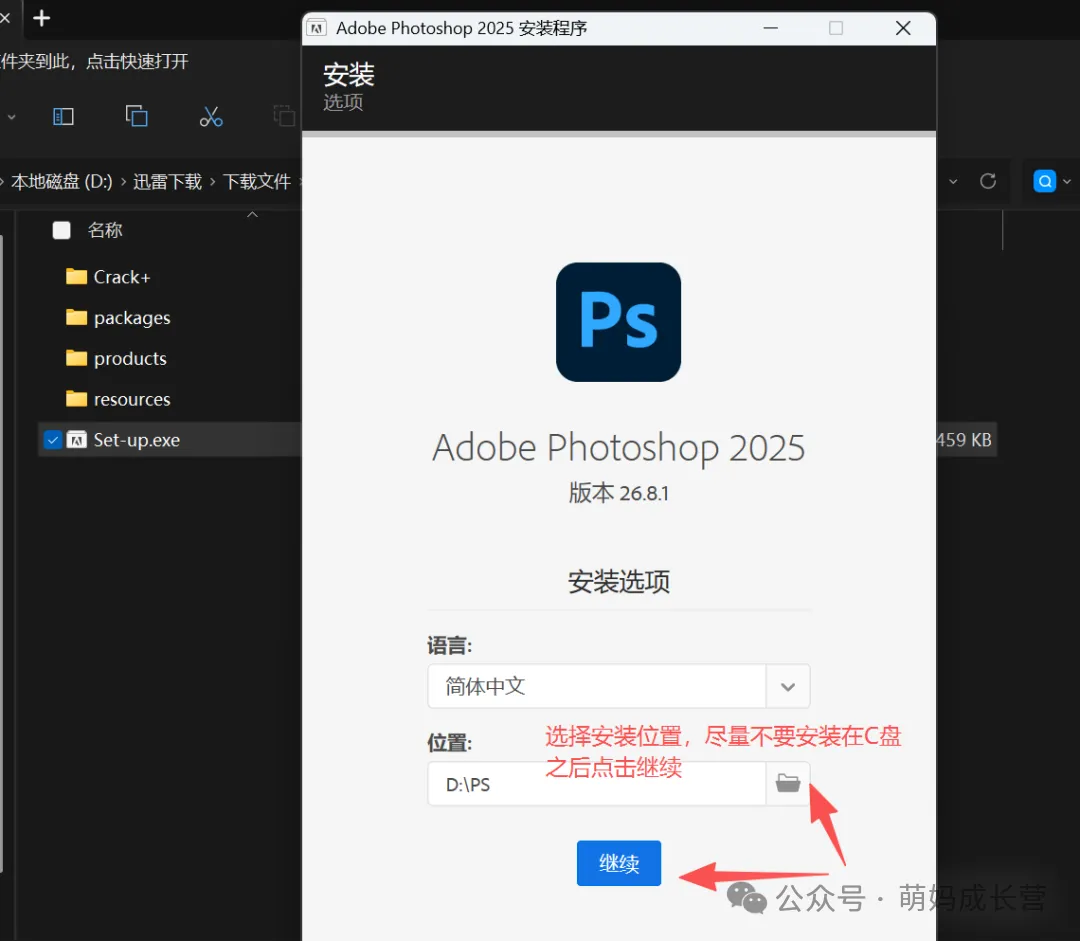This screenshot has width=1080, height=941.
Task: Click the blue search icon in Explorer
Action: 1045,181
